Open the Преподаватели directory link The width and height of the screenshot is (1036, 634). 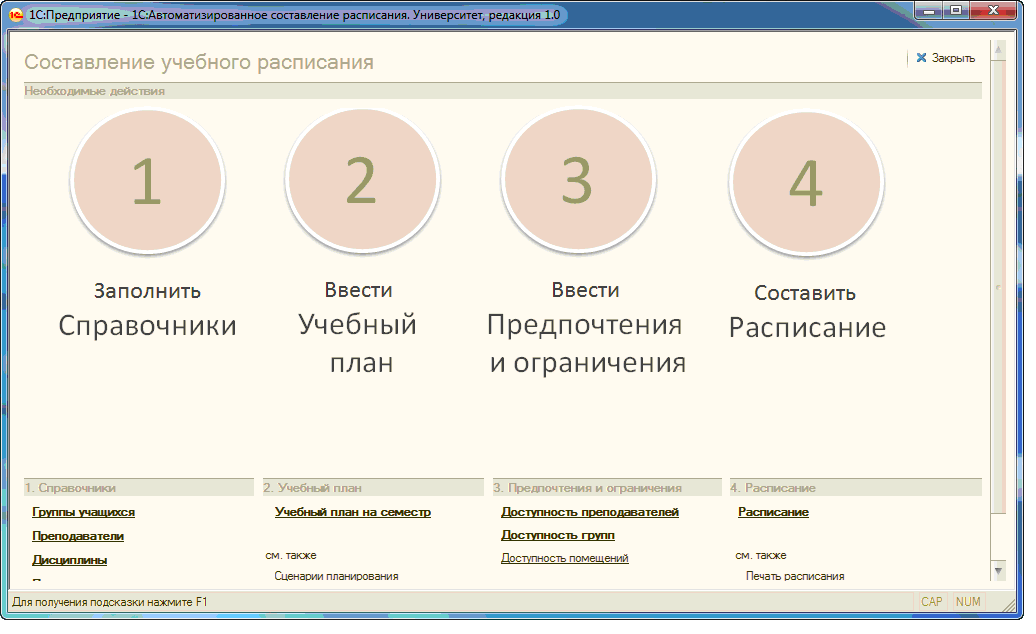tap(78, 536)
